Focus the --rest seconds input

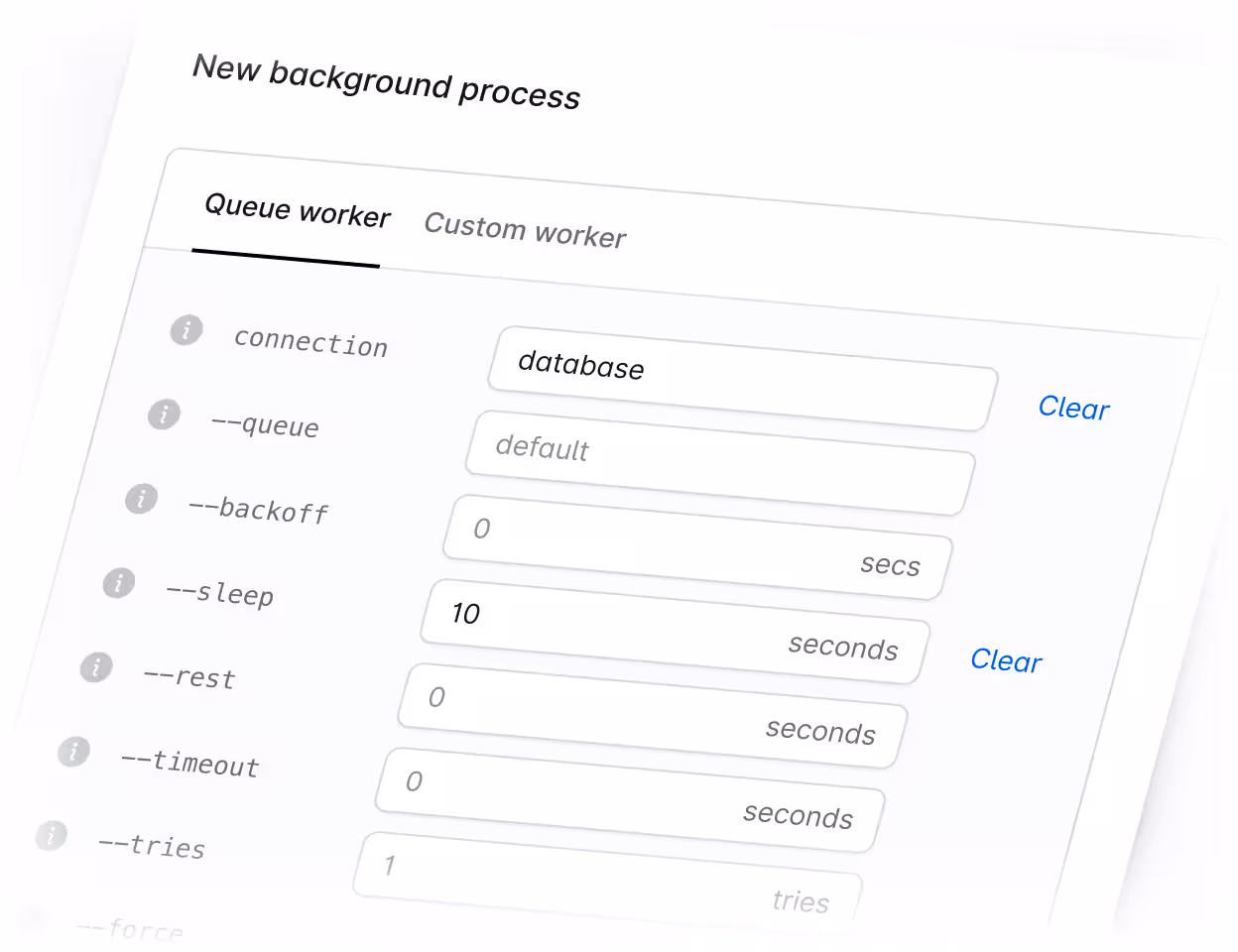(652, 716)
